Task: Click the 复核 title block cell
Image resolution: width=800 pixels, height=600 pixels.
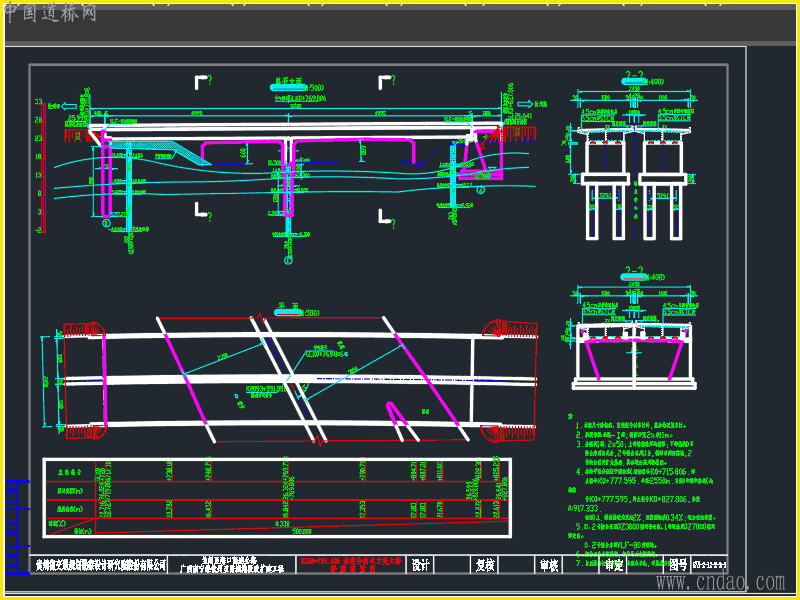Action: (x=484, y=565)
